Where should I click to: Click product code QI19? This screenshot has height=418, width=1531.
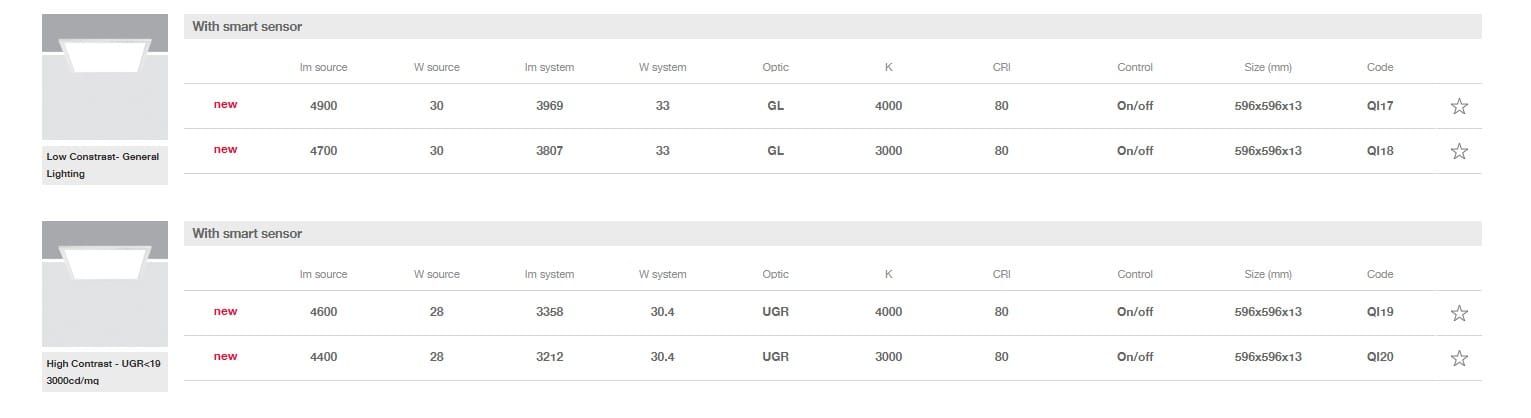pos(1379,312)
